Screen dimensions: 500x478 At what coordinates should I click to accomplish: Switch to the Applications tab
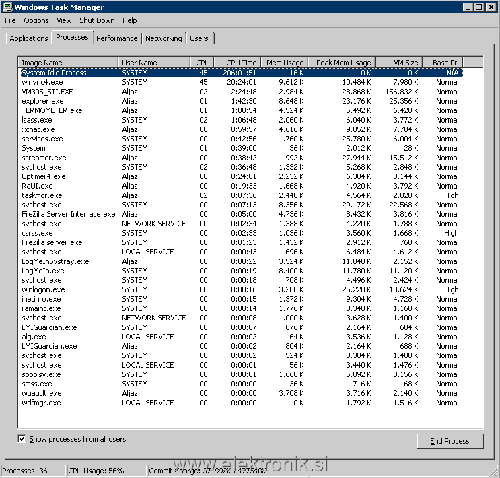coord(29,38)
